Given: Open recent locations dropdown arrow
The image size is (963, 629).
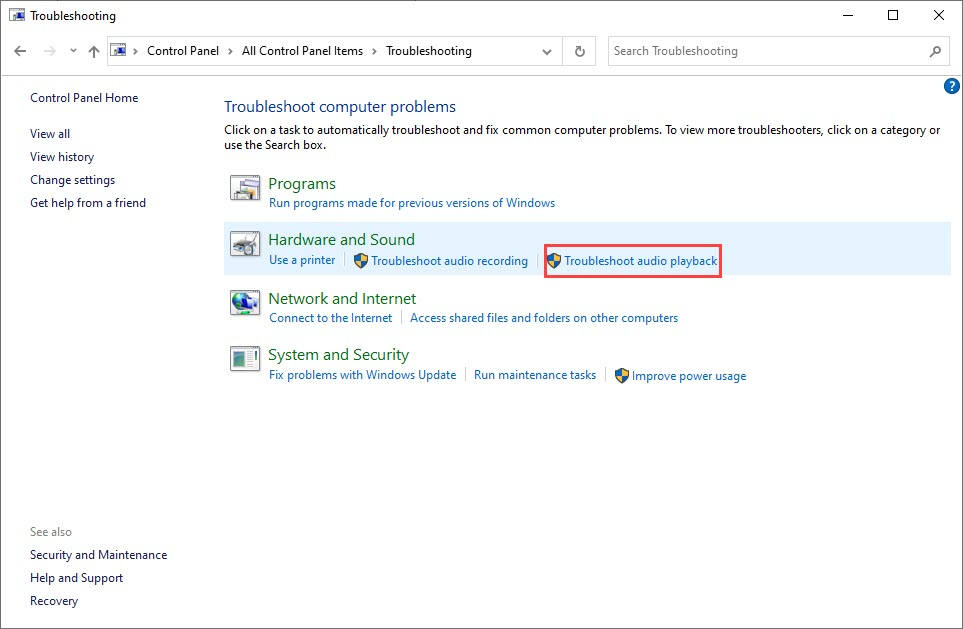Looking at the screenshot, I should (x=73, y=51).
